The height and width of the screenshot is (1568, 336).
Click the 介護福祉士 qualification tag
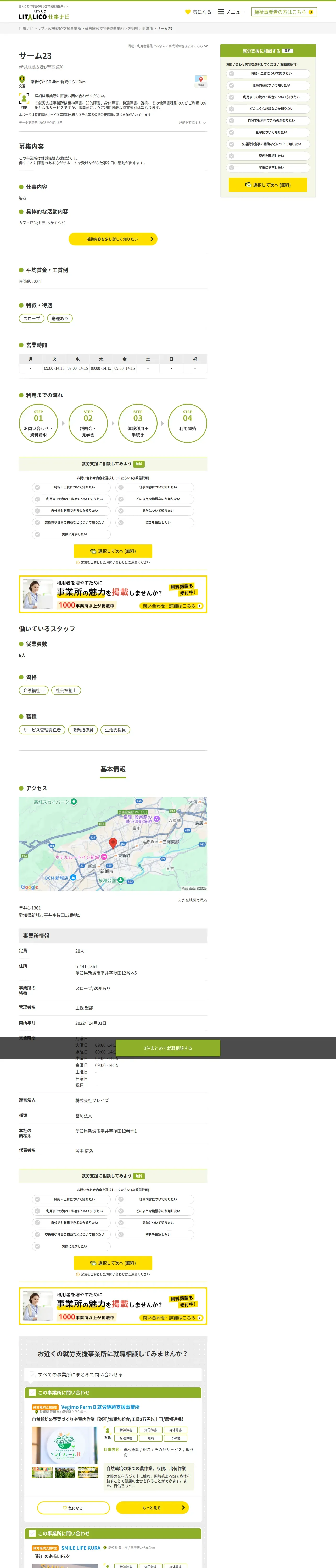point(33,690)
